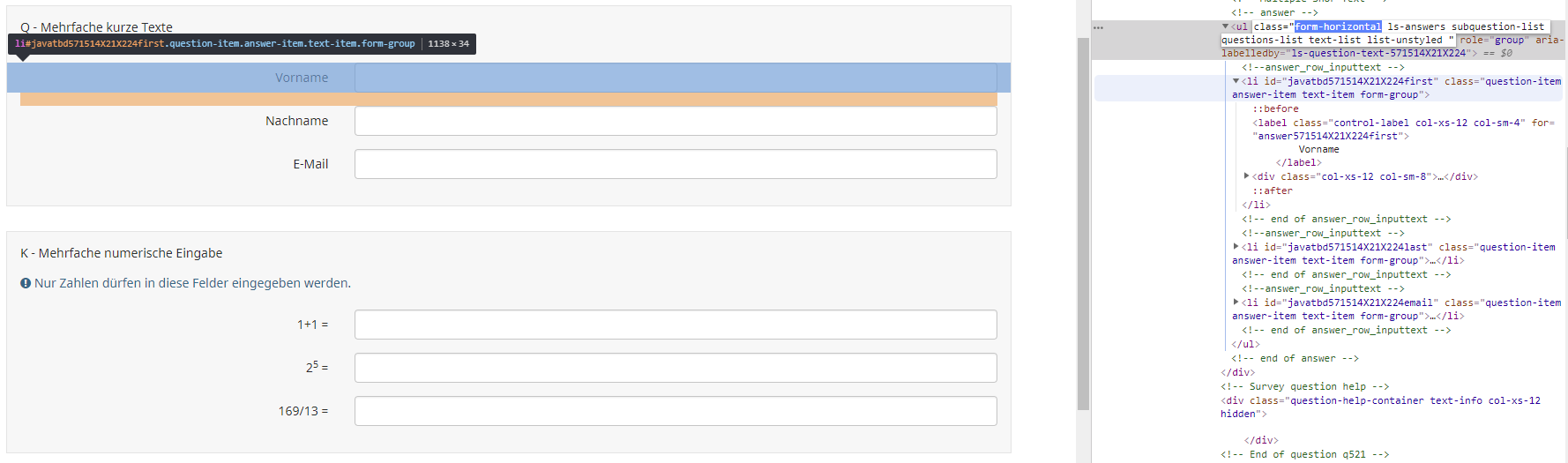Click the 2⁵ numeric input field
The width and height of the screenshot is (1568, 463).
(676, 368)
